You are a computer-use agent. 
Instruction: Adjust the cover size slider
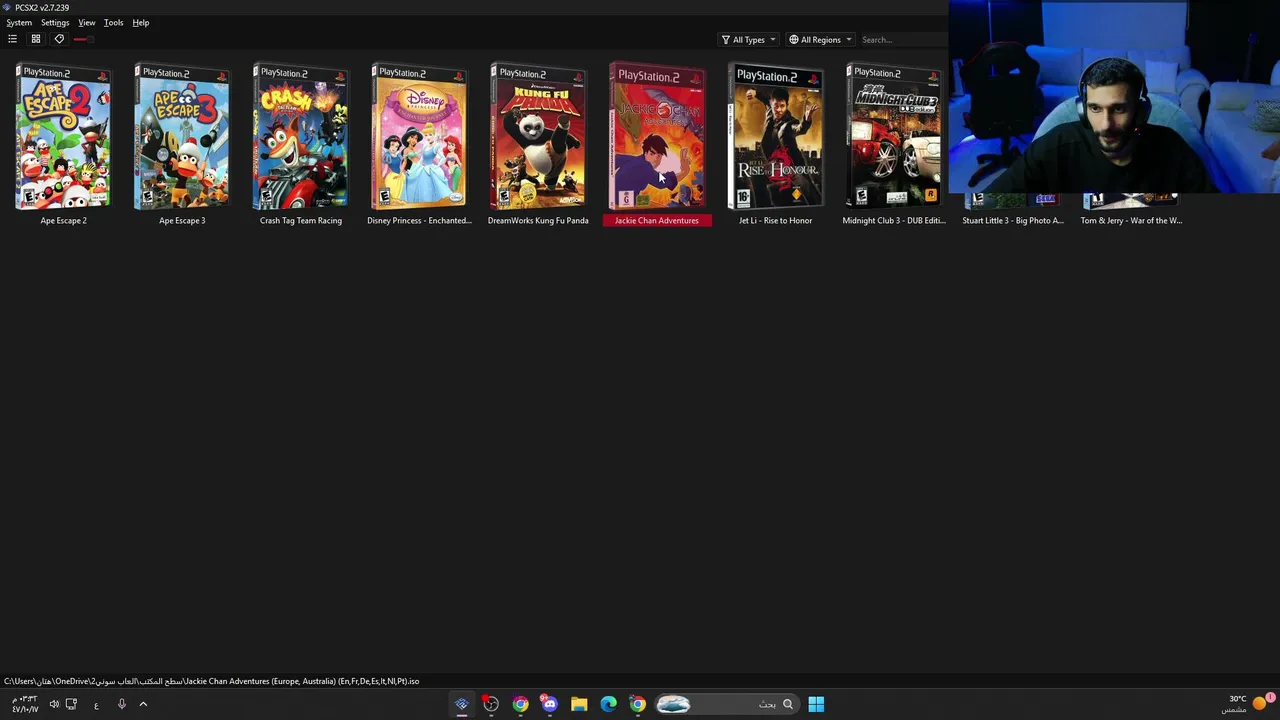pyautogui.click(x=82, y=39)
